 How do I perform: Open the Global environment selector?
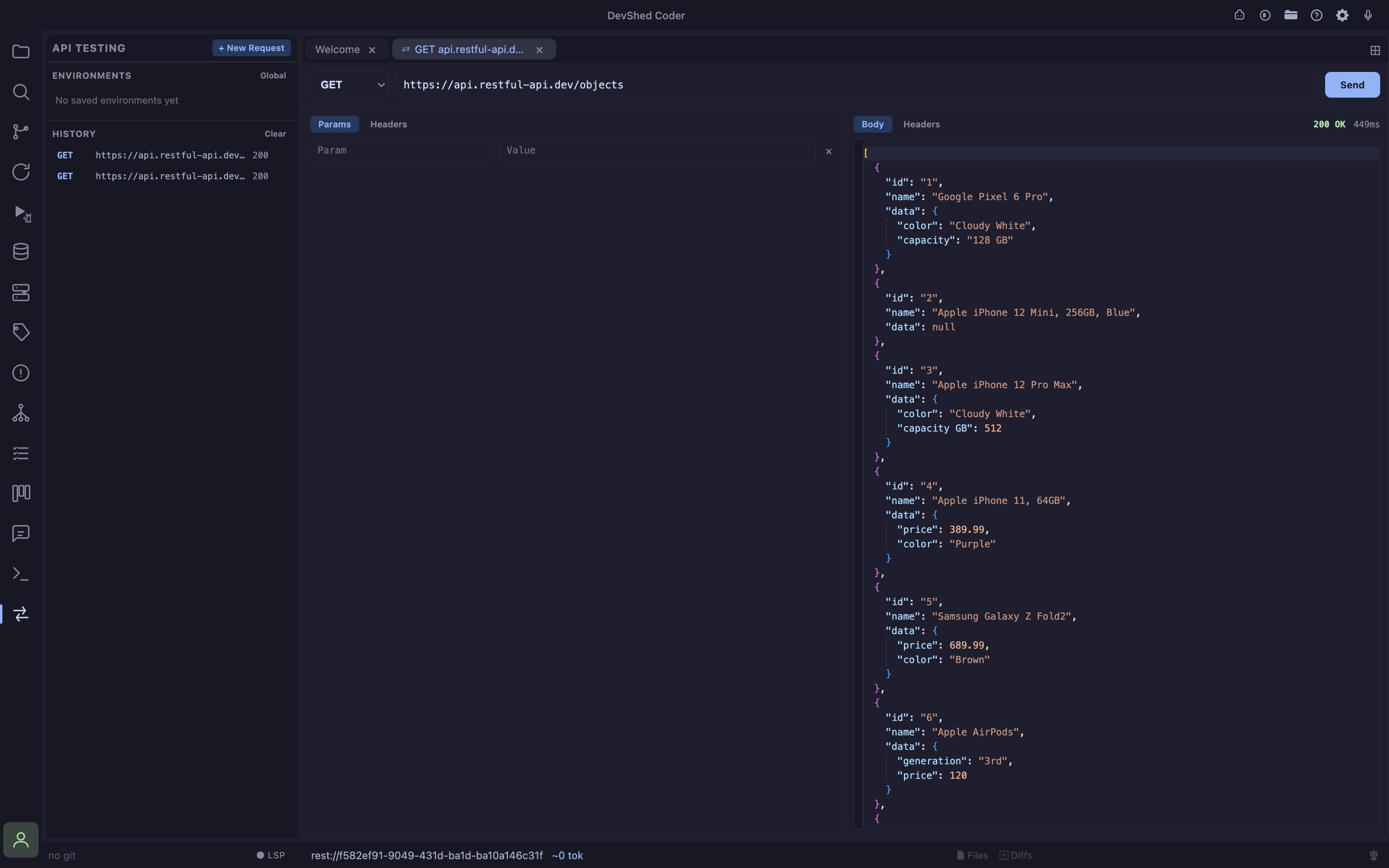pyautogui.click(x=273, y=76)
